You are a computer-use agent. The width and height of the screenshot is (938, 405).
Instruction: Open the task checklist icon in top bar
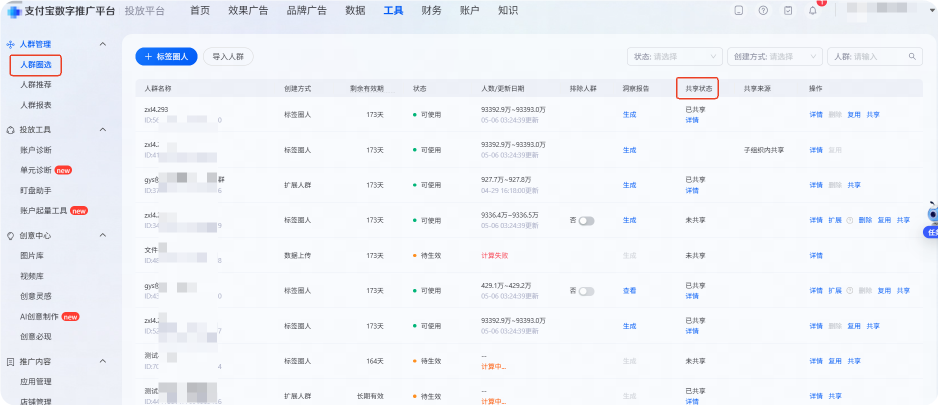click(788, 11)
